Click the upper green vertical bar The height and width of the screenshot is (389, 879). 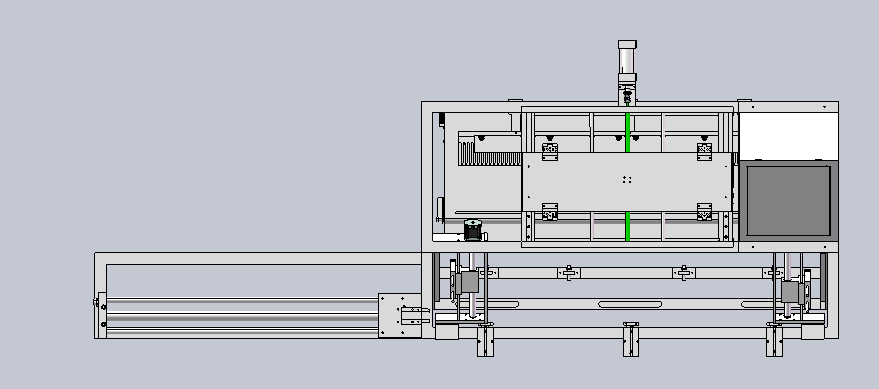coord(628,132)
